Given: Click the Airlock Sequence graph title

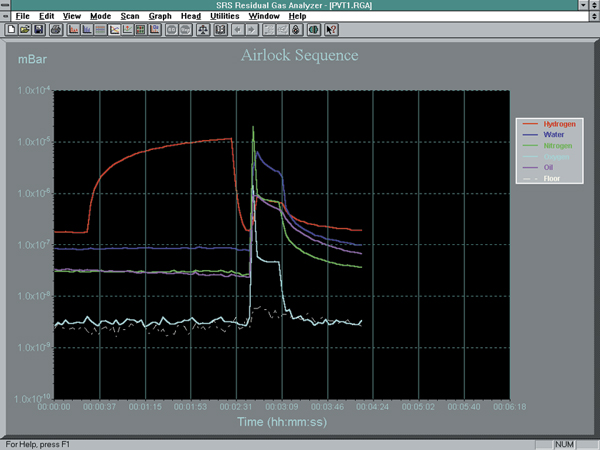Looking at the screenshot, I should pos(300,55).
